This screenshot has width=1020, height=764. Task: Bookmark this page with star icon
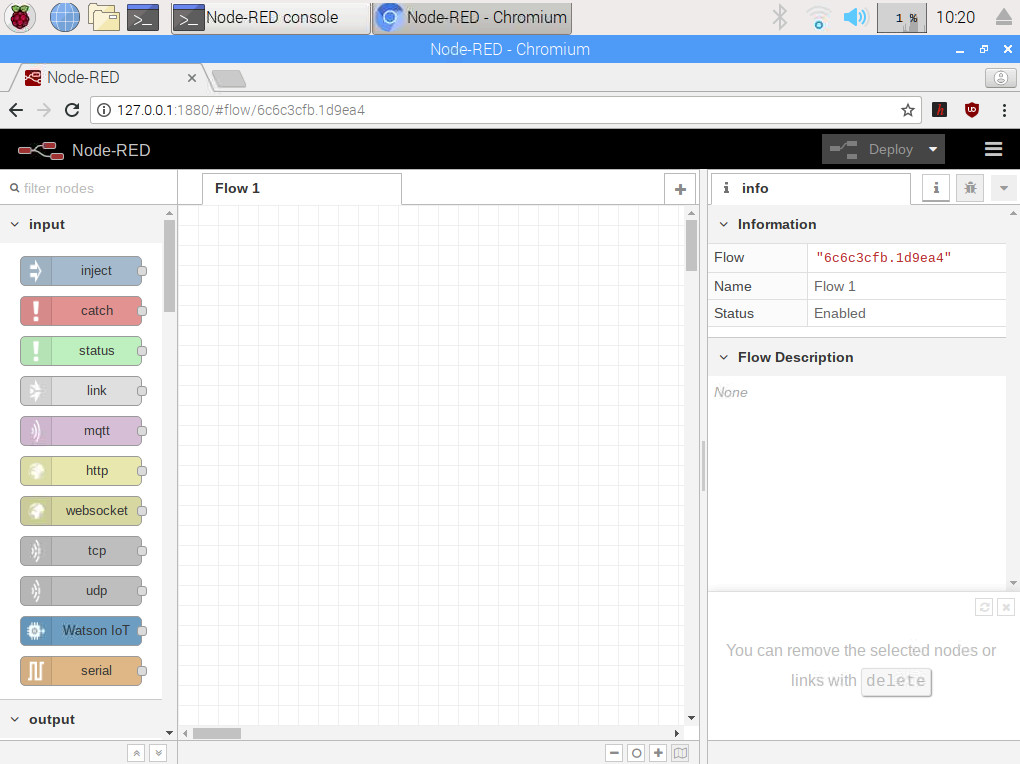pos(908,110)
